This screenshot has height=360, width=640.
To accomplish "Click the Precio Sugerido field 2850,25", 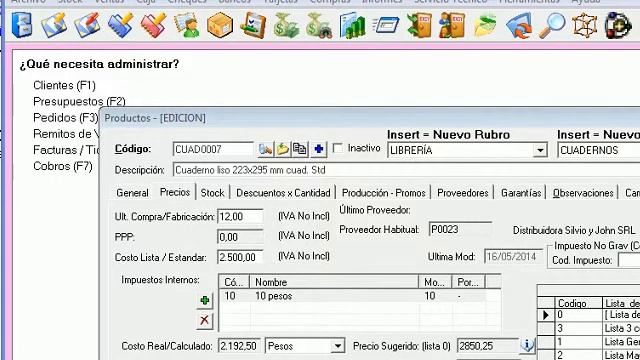I will [487, 346].
